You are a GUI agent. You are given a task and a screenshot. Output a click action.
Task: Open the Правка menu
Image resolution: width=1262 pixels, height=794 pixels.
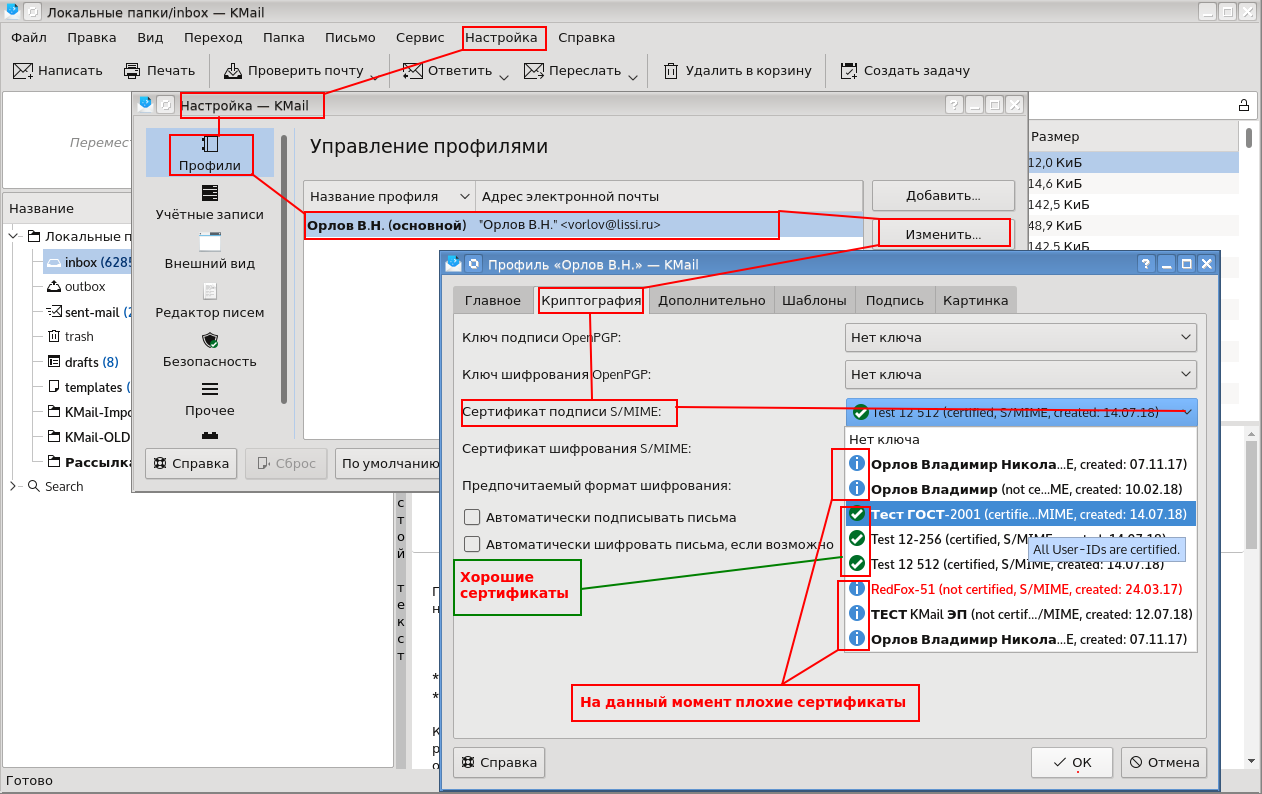point(92,38)
